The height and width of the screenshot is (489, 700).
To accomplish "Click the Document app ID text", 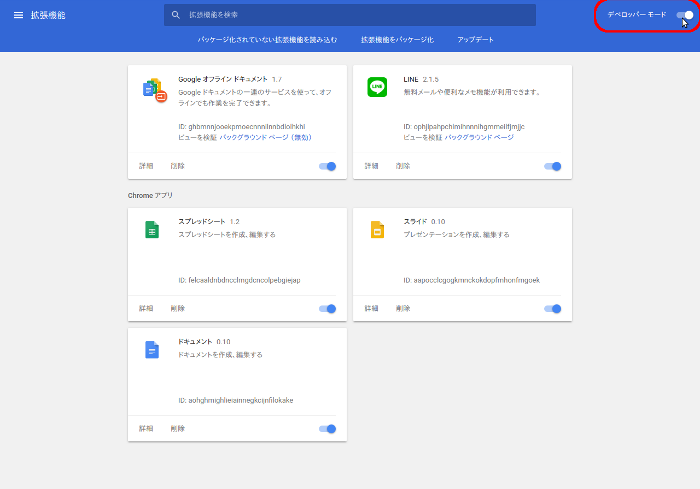I will [236, 401].
